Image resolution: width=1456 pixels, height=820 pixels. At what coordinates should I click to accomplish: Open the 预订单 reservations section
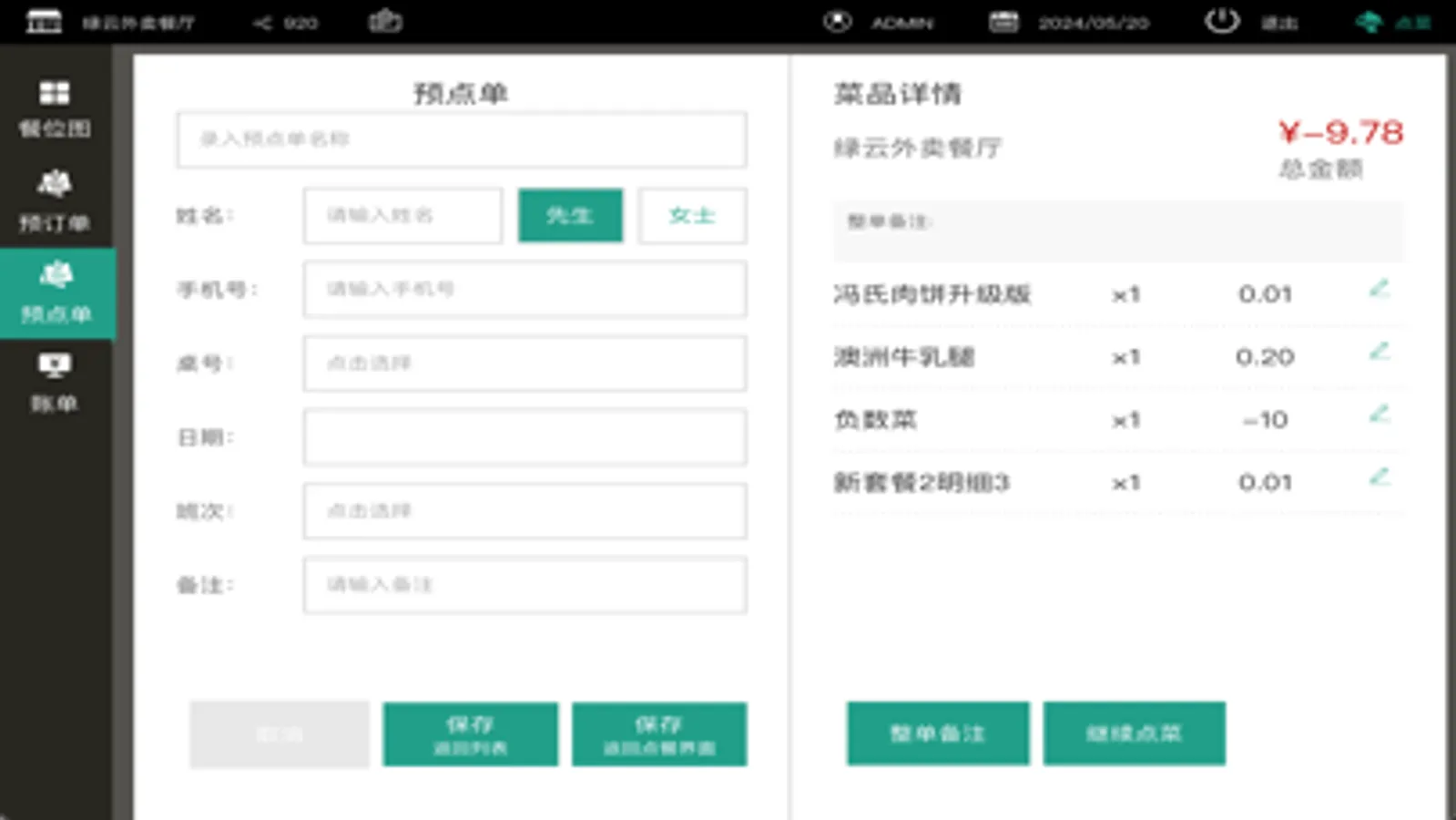pos(55,200)
